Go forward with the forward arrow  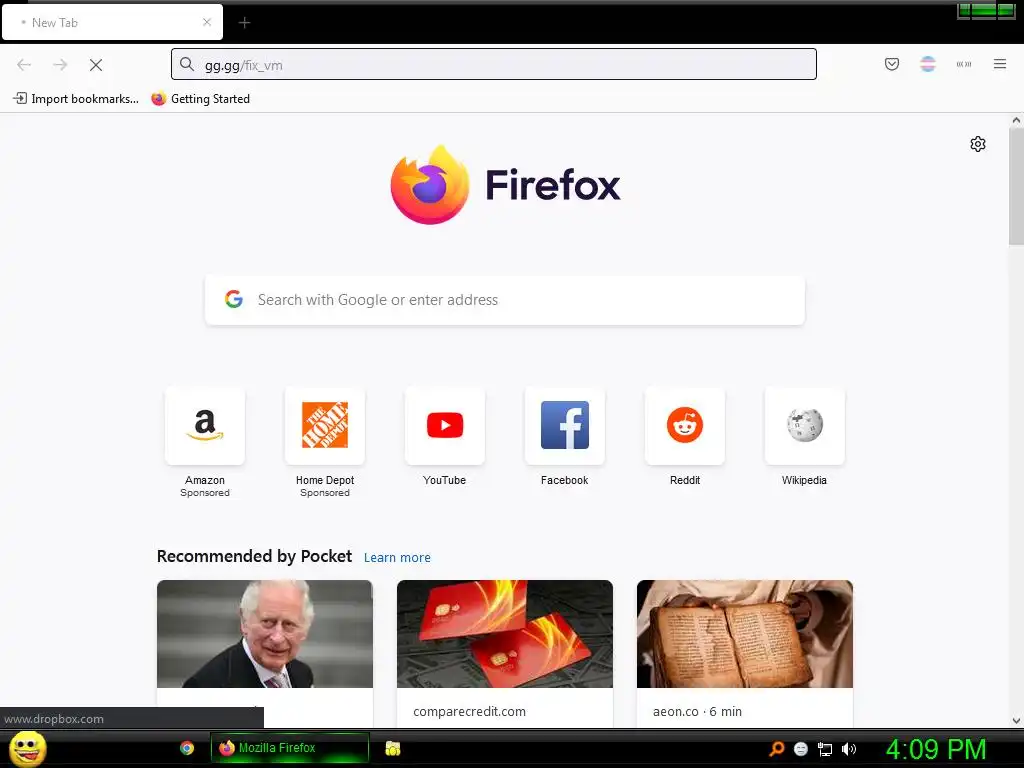60,65
